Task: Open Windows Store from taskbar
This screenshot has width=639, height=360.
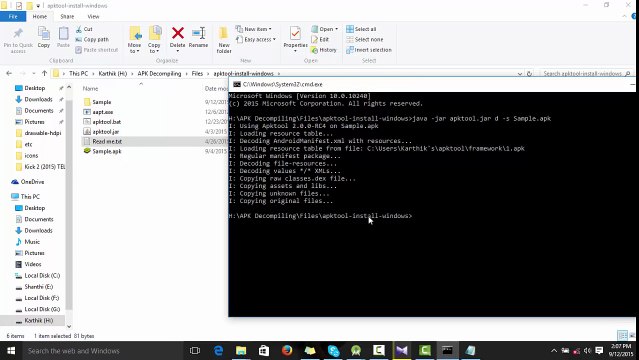Action: pos(264,351)
